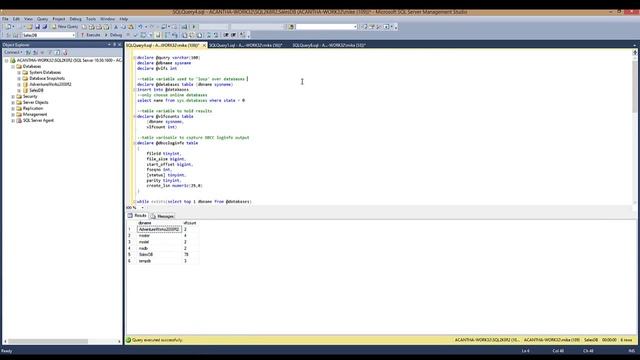Expand the Replication folder

coord(13,109)
